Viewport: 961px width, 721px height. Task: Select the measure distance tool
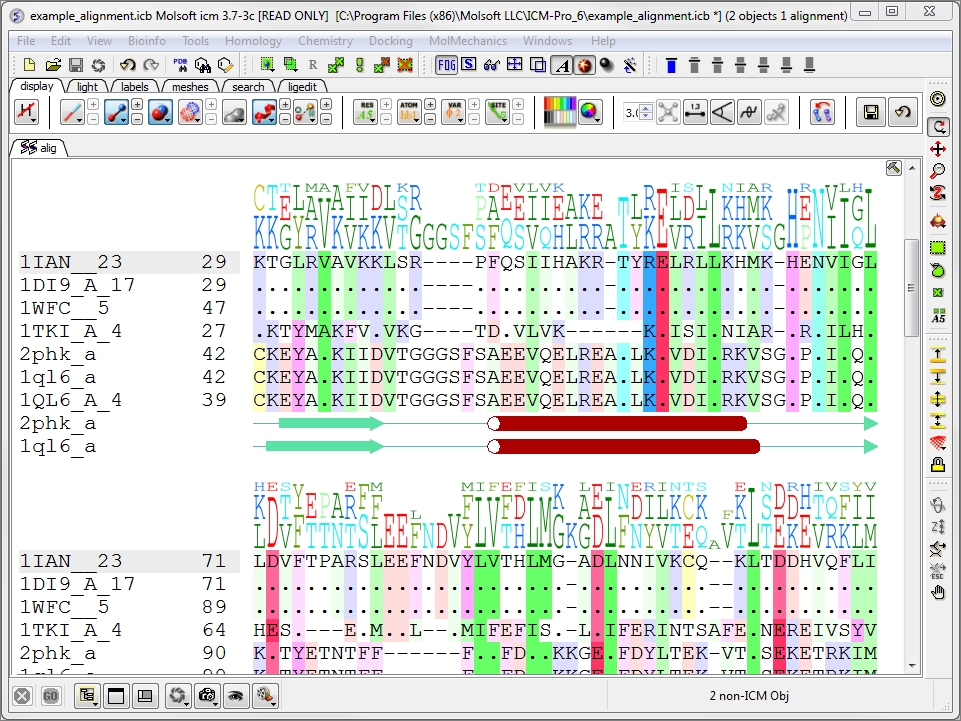(x=695, y=112)
